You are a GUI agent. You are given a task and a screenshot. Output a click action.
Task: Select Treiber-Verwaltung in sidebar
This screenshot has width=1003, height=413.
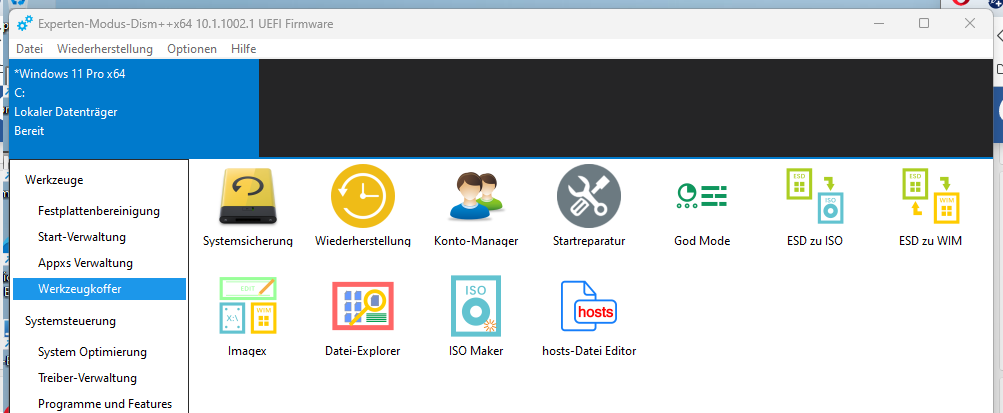pos(99,378)
